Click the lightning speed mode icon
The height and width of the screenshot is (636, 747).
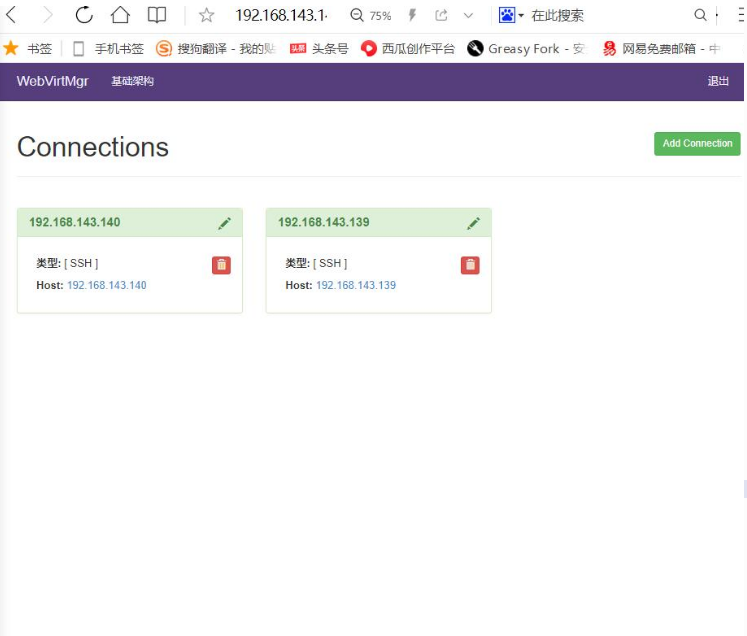click(x=413, y=15)
